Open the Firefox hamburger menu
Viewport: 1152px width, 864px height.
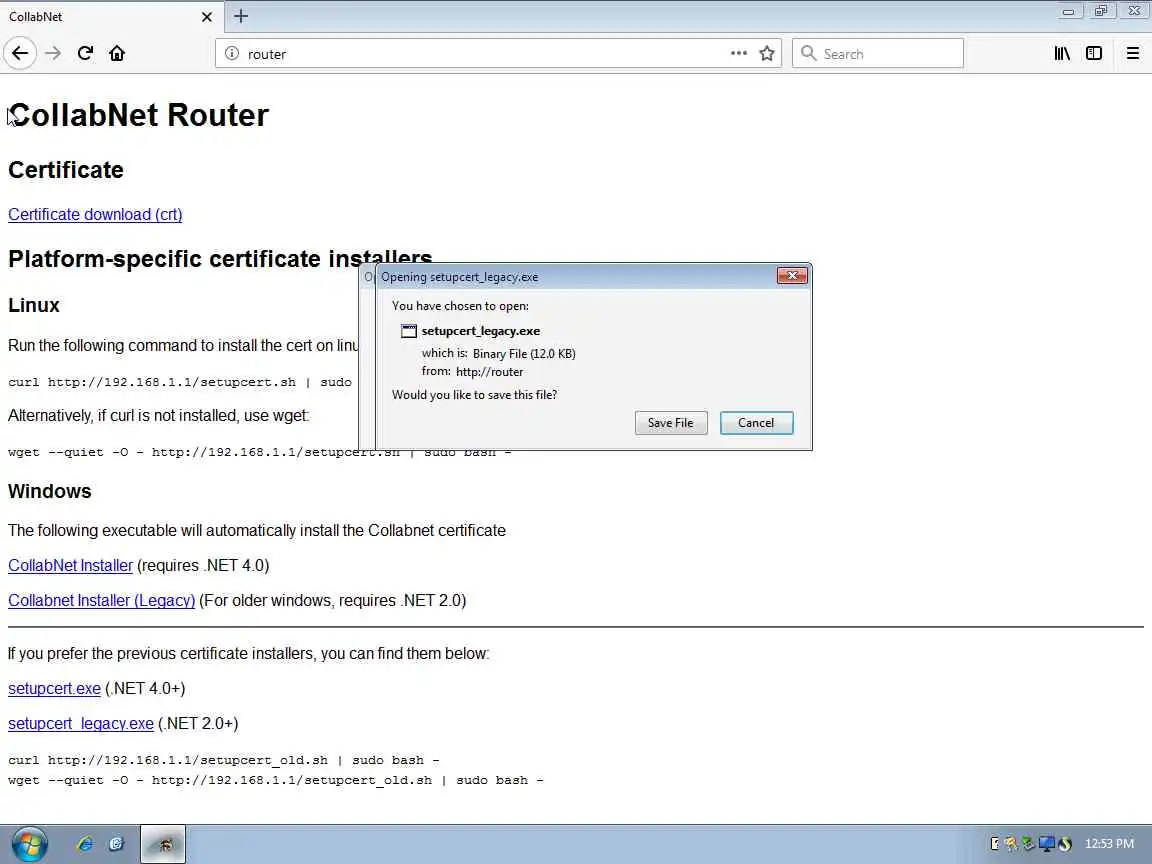pos(1132,53)
